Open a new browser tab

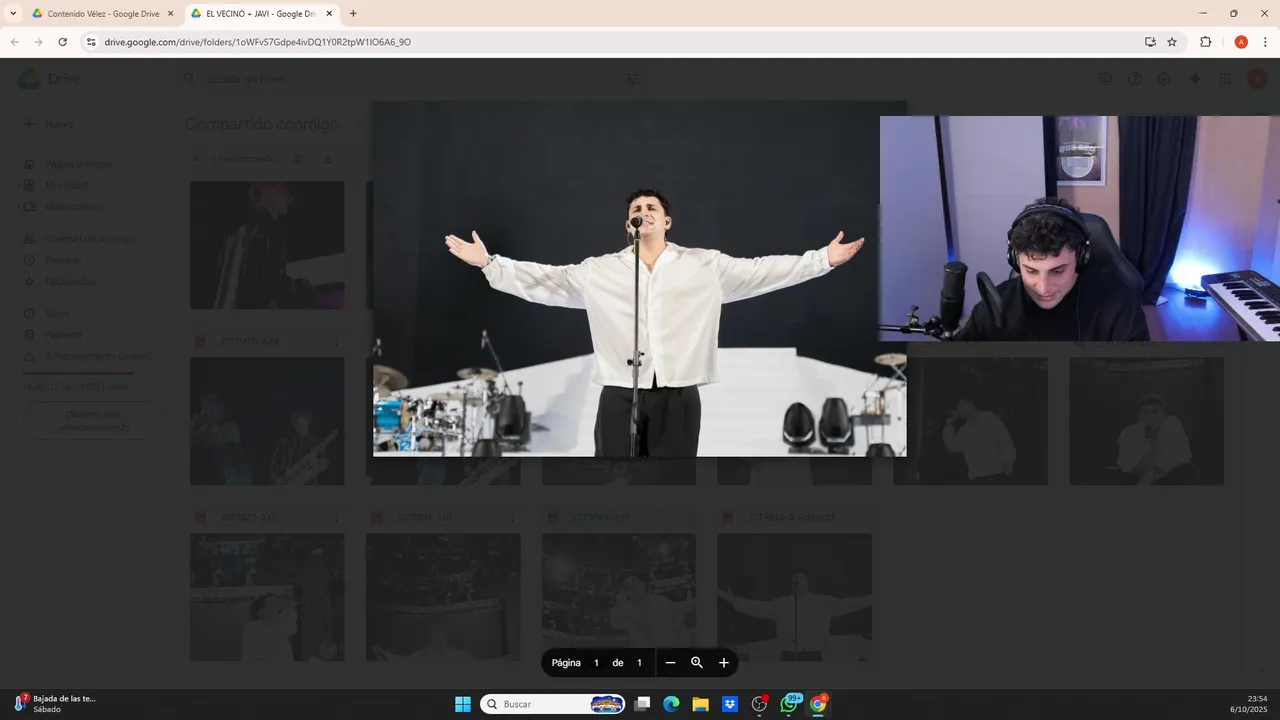[353, 14]
